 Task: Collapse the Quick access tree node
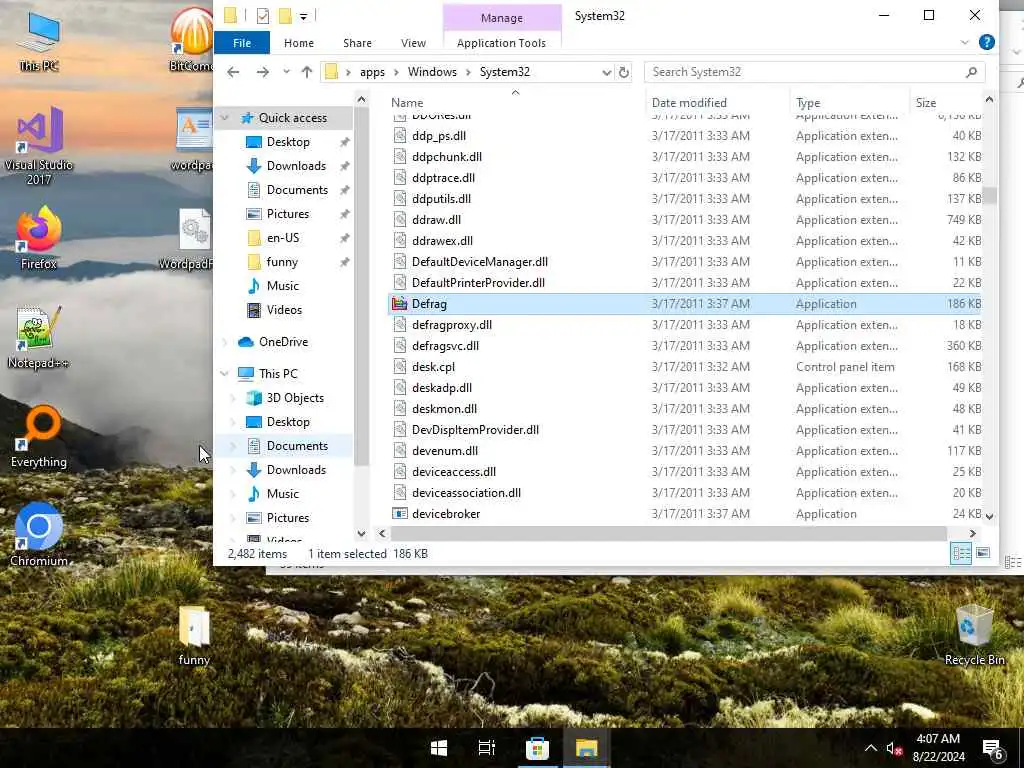[225, 118]
